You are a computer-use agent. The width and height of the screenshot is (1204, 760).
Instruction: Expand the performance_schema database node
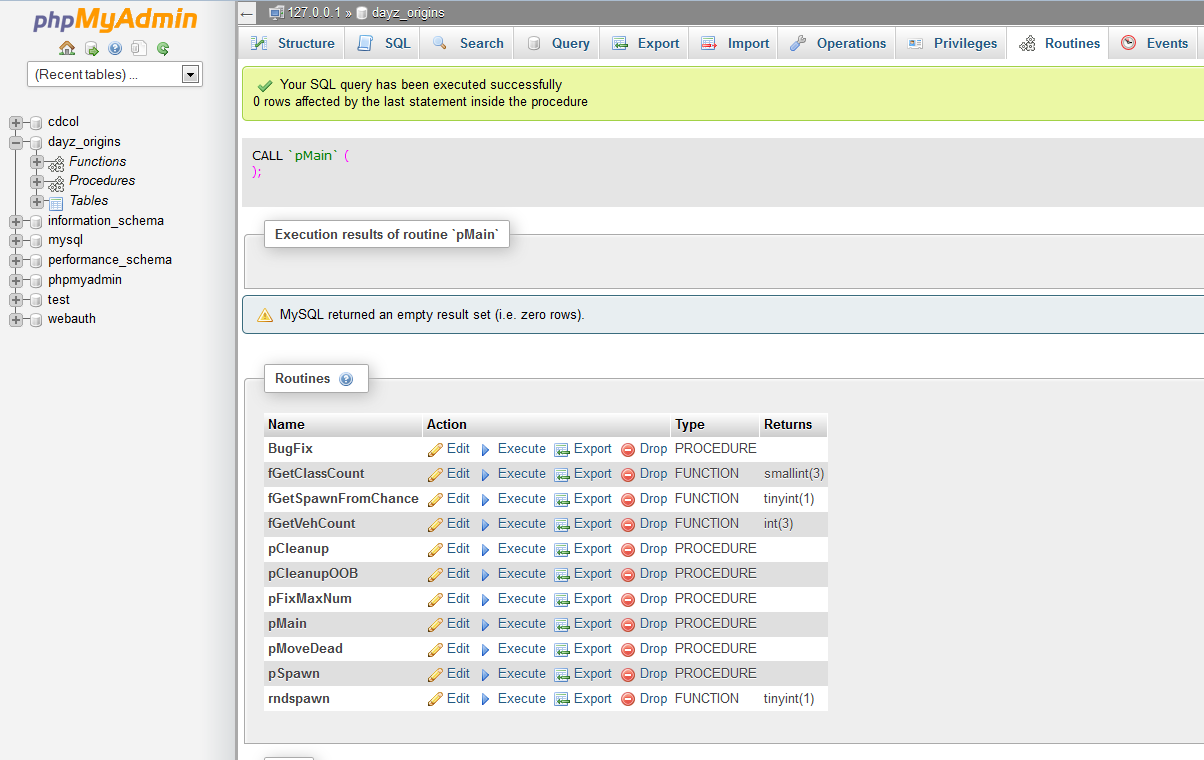[x=15, y=260]
